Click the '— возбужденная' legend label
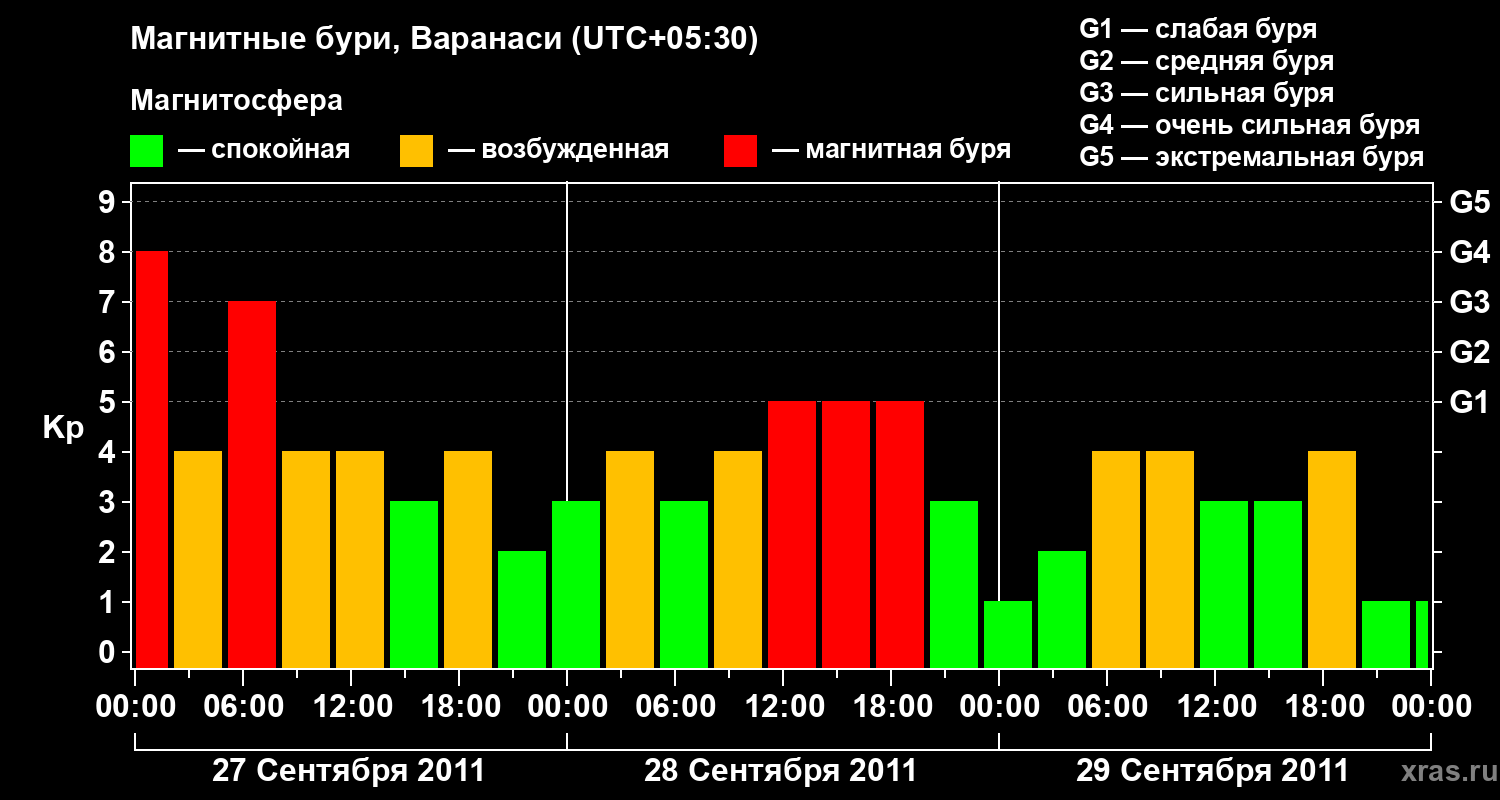Screen dimensions: 1500x800 click(558, 150)
